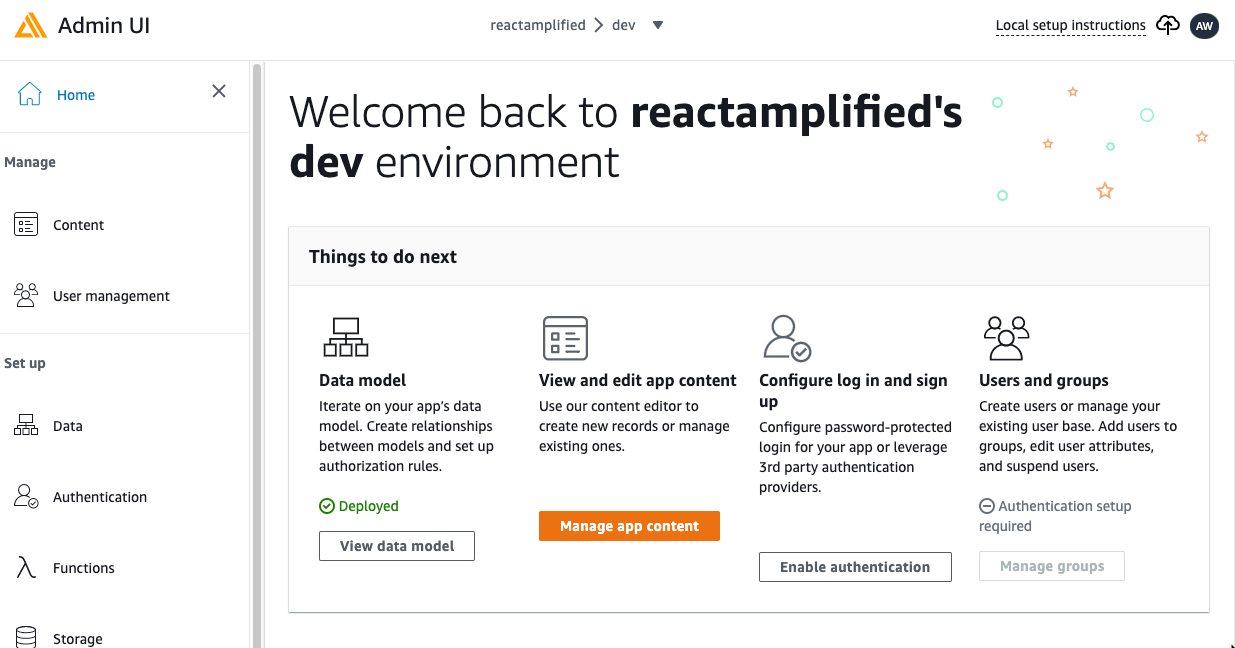
Task: Select the reactamplified breadcrumb
Action: point(538,25)
